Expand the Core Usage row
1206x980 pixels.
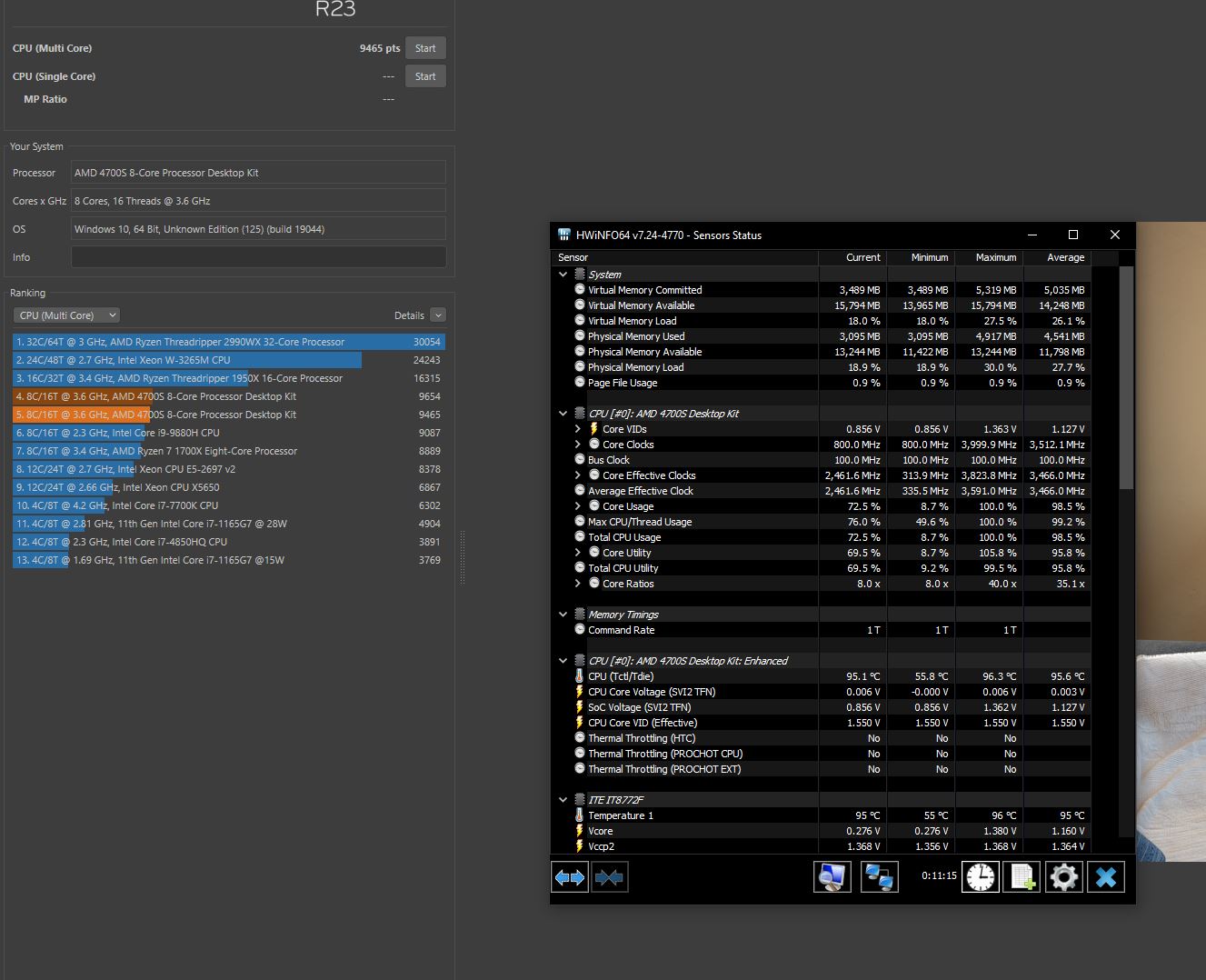tap(578, 506)
